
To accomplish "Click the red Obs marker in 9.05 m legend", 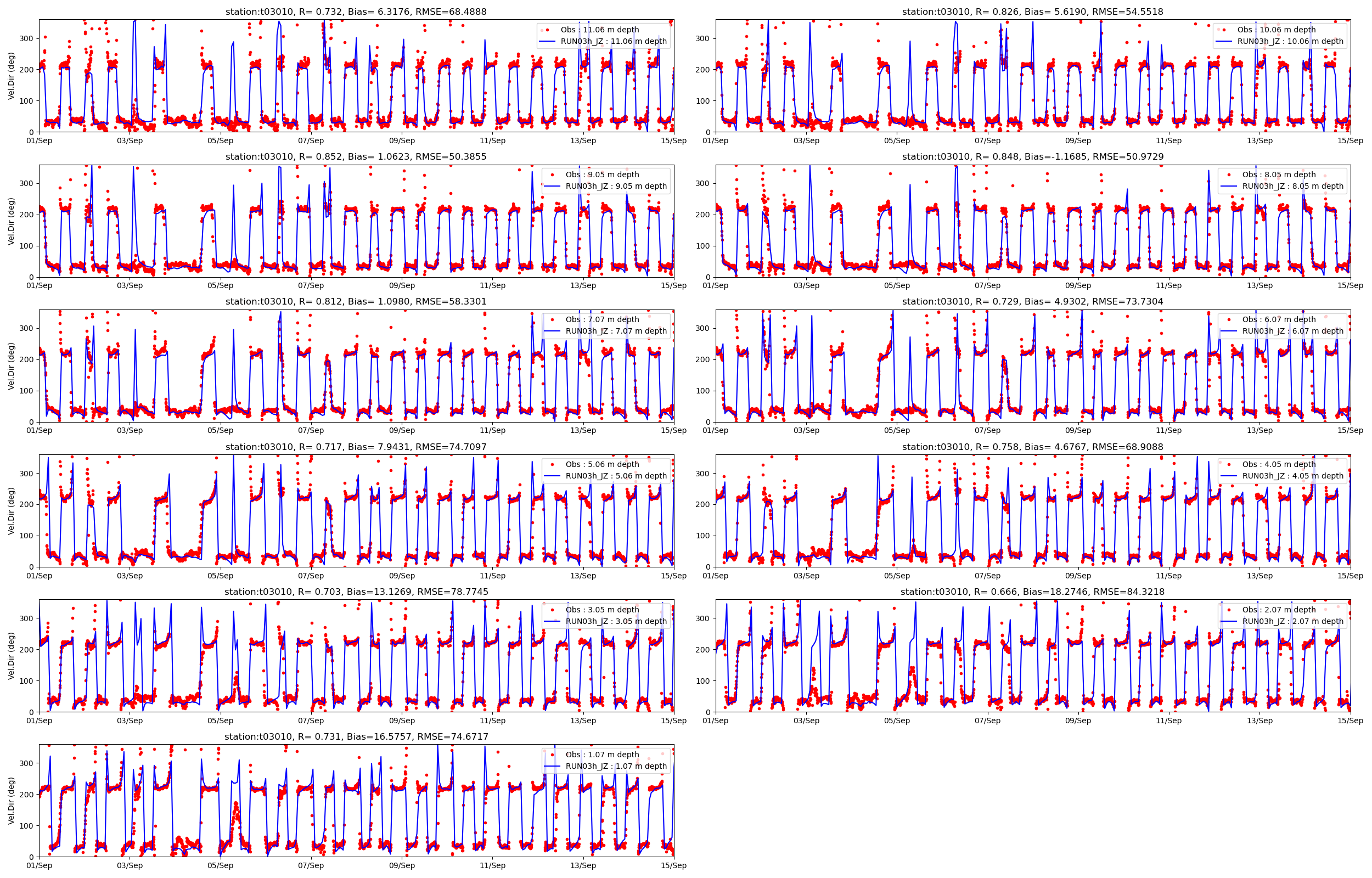I will [x=552, y=175].
